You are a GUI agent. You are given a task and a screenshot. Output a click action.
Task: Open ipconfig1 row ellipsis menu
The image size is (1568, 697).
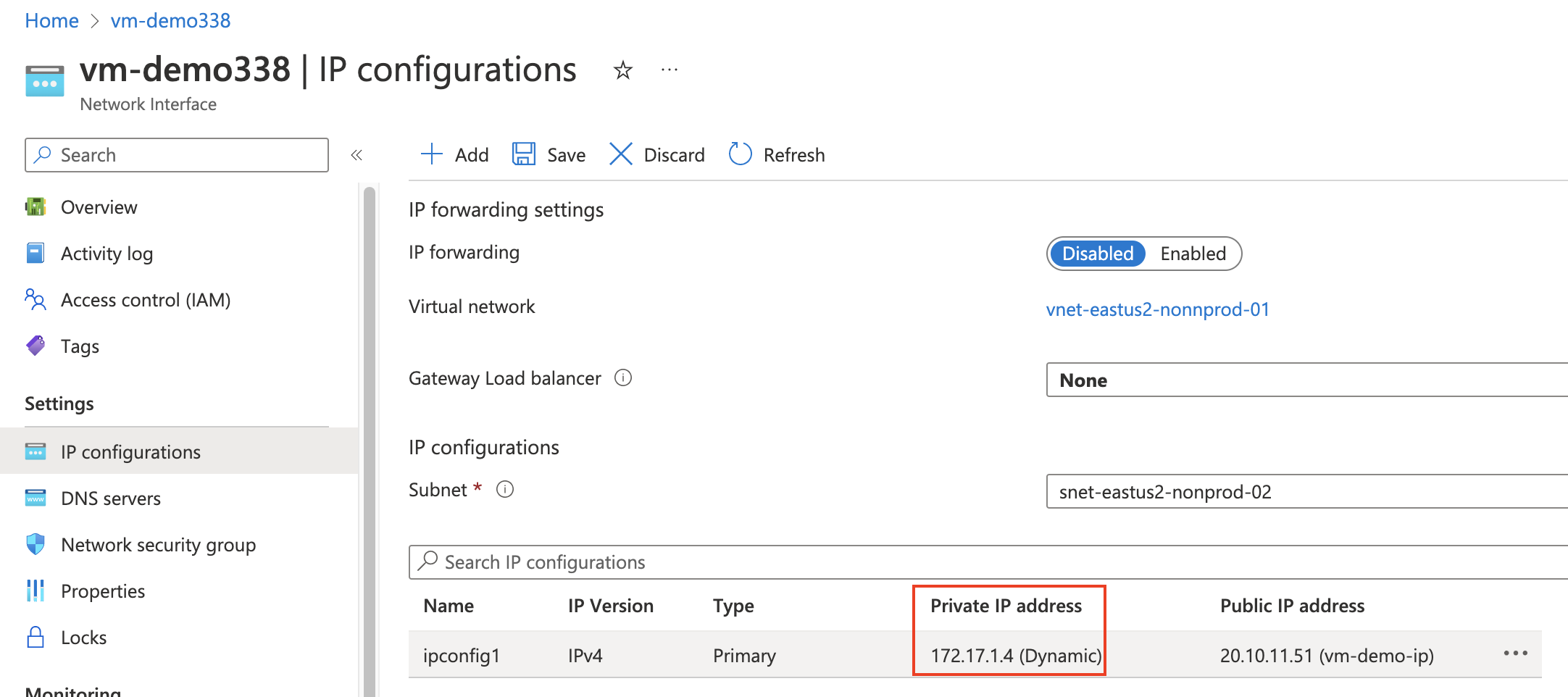(x=1515, y=654)
